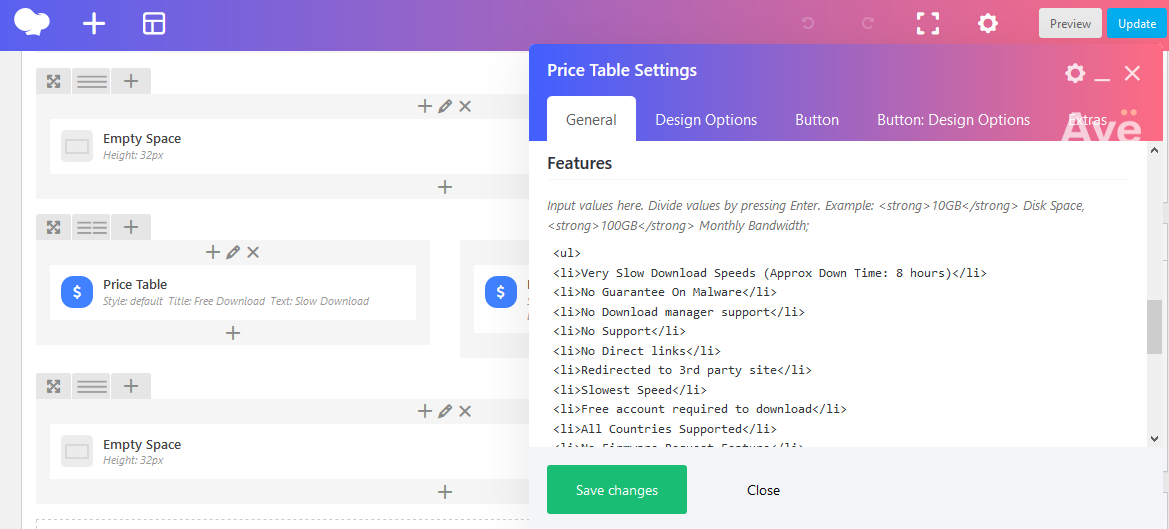
Task: Click the cloud logo icon in top bar
Action: (32, 22)
